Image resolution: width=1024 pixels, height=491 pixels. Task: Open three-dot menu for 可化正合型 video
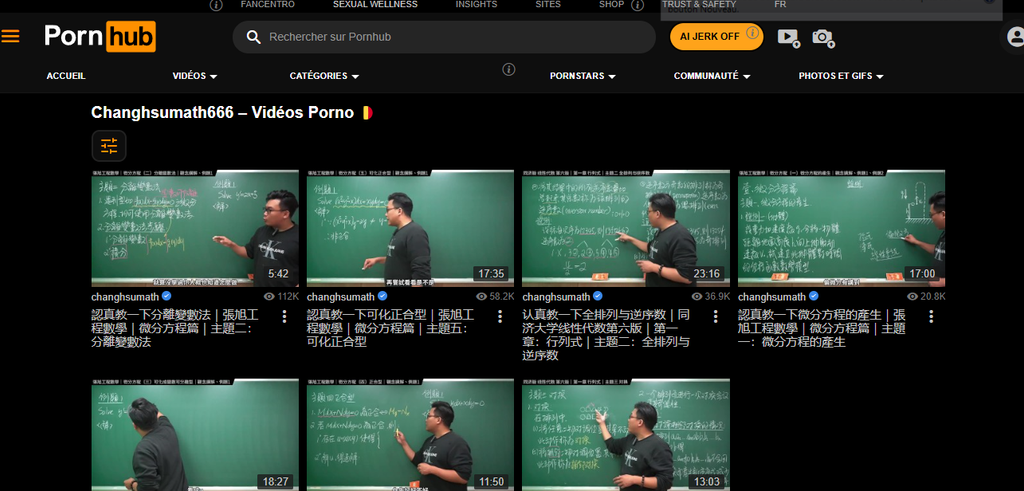coord(500,316)
